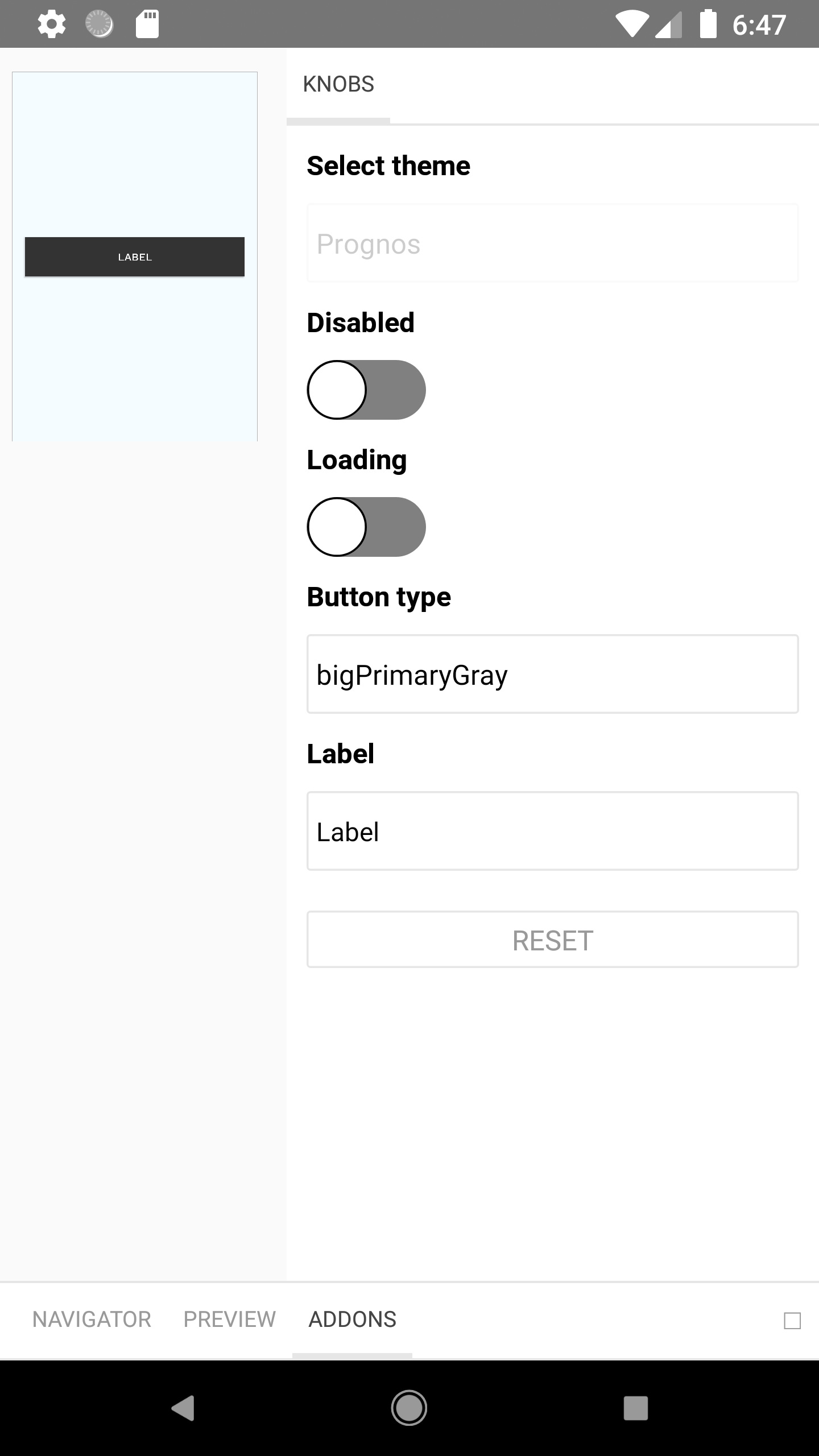This screenshot has width=819, height=1456.
Task: Open the Select theme dropdown showing Prognos
Action: coord(552,242)
